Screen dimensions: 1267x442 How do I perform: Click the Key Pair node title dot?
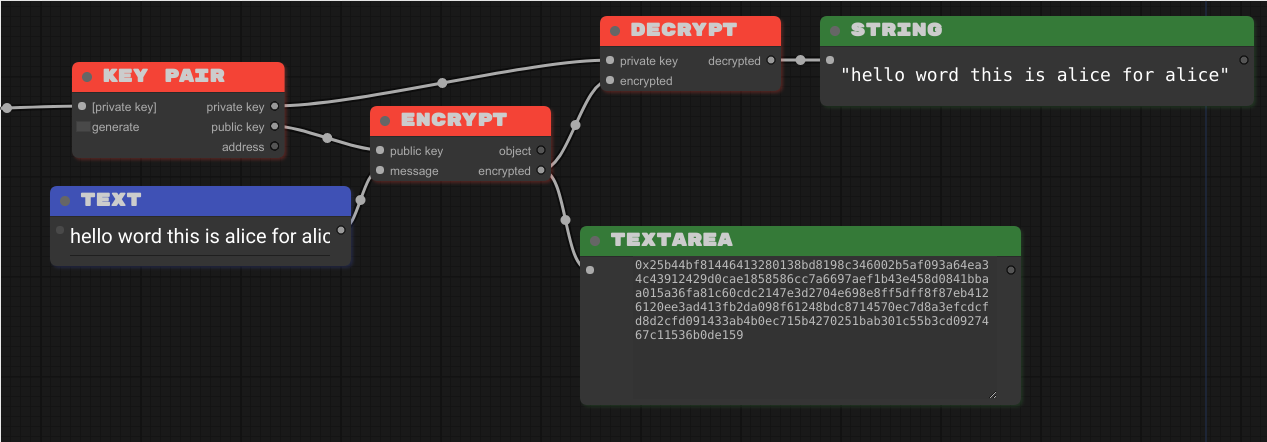[87, 76]
